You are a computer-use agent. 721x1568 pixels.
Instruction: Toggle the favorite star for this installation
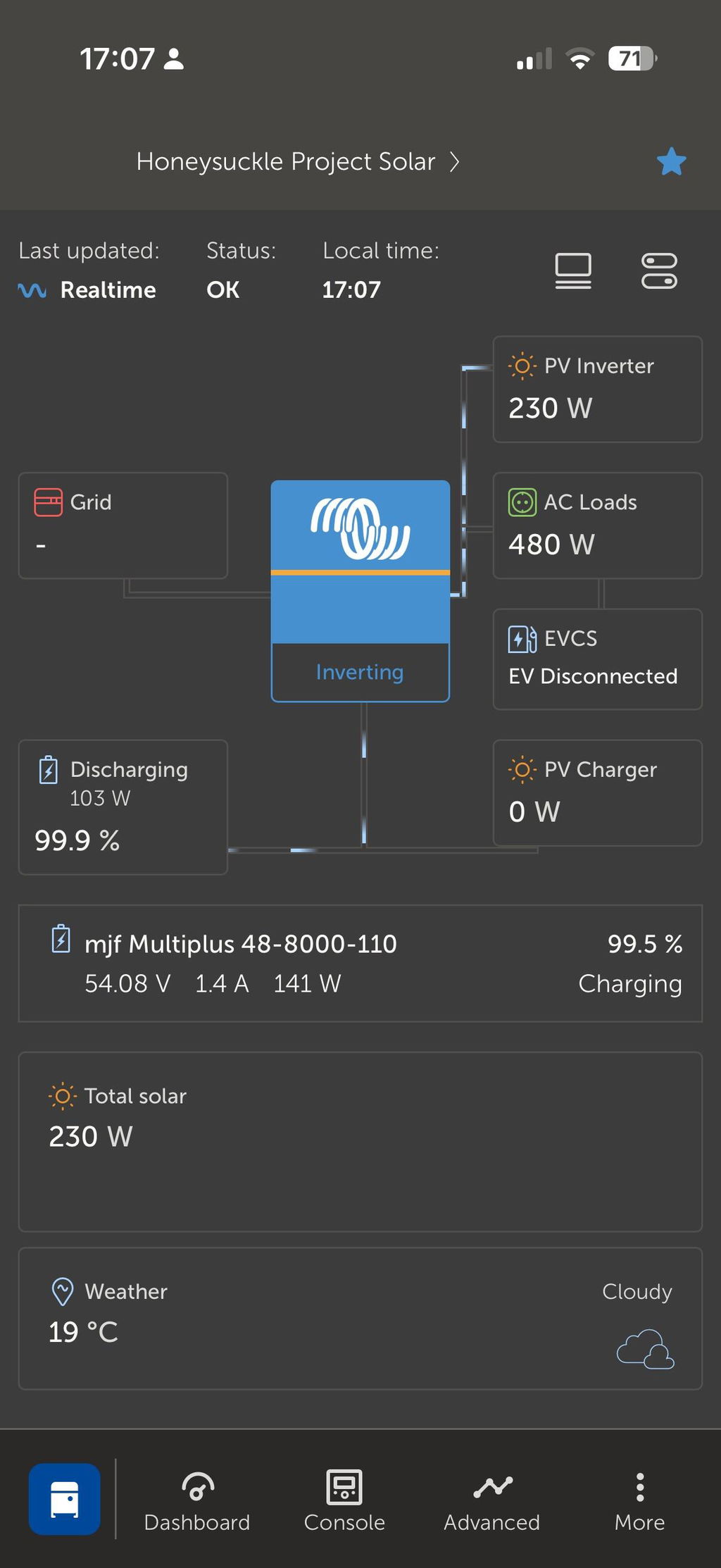pos(671,161)
